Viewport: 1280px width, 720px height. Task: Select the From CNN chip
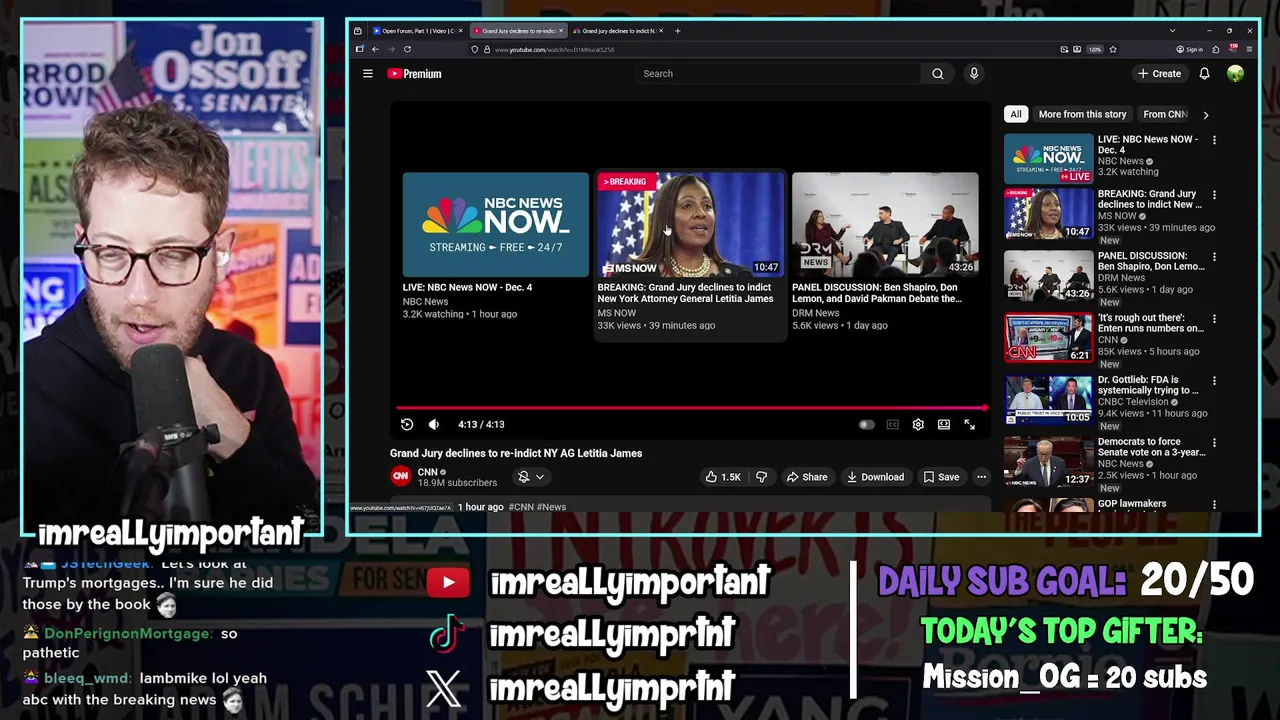point(1164,114)
